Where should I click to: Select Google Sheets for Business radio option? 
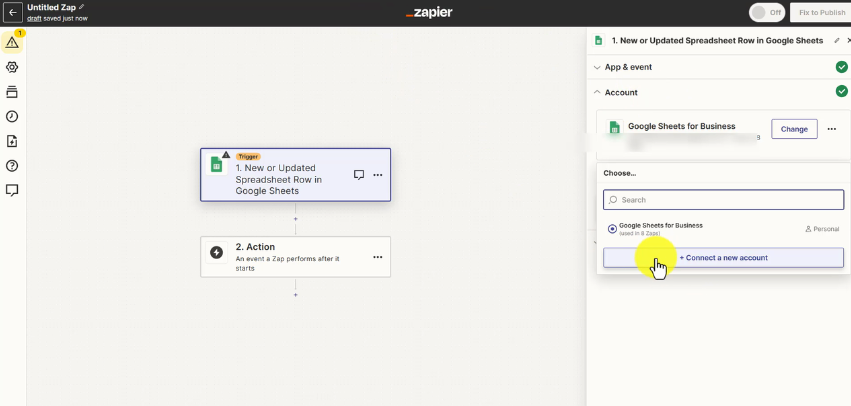click(x=612, y=229)
